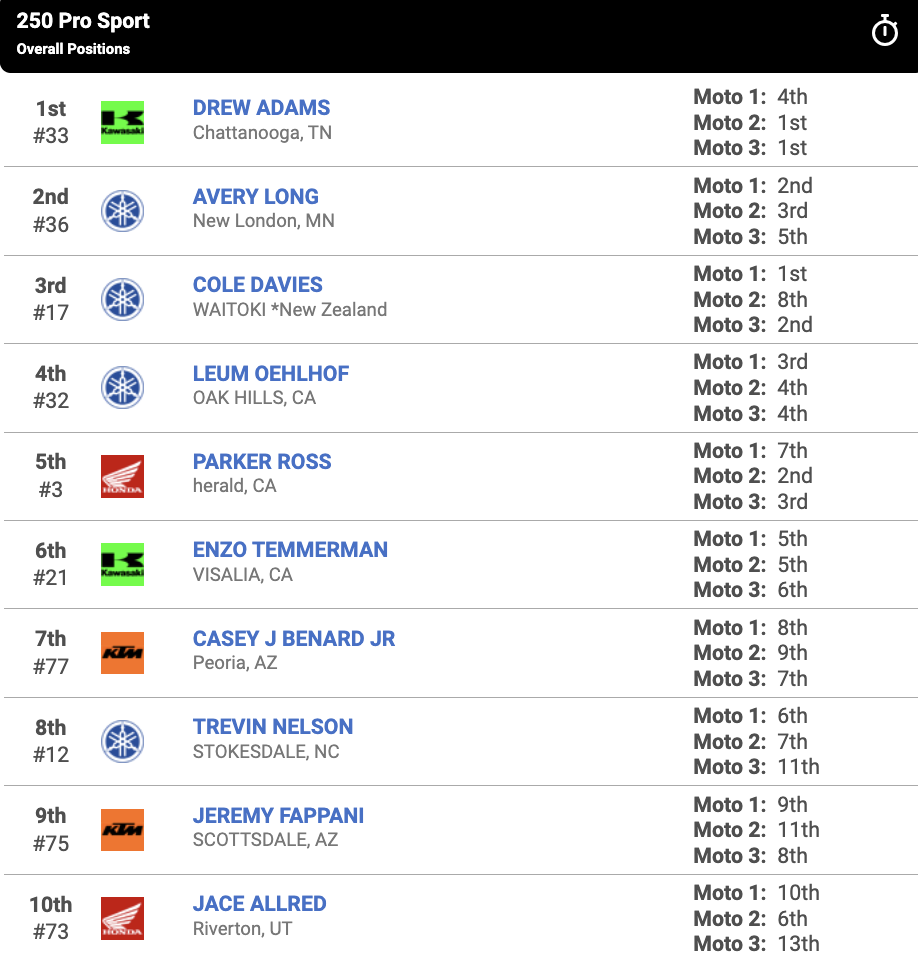
Task: Select the Honda logo beside Jace Allred
Action: click(121, 917)
